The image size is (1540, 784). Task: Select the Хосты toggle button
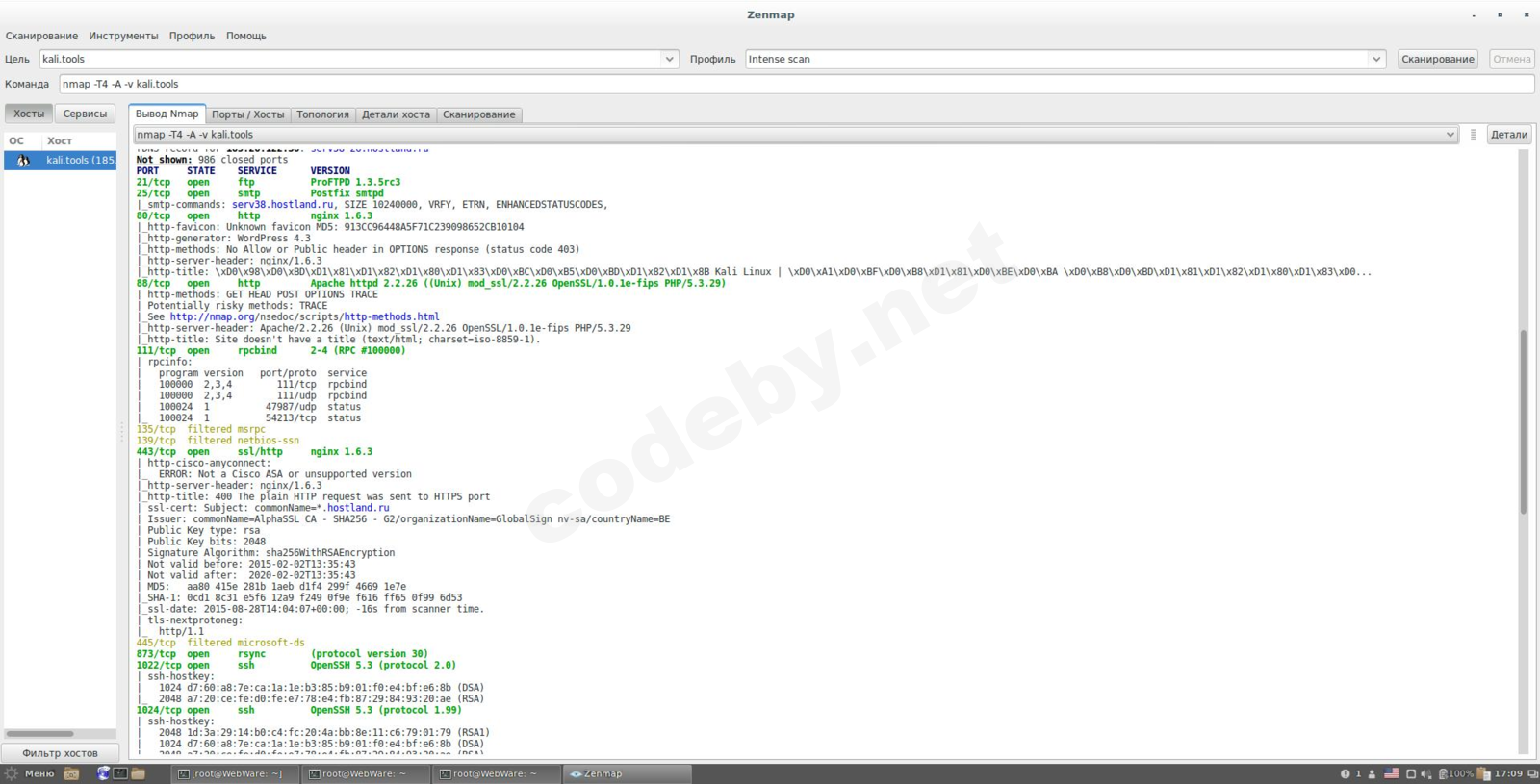point(29,114)
